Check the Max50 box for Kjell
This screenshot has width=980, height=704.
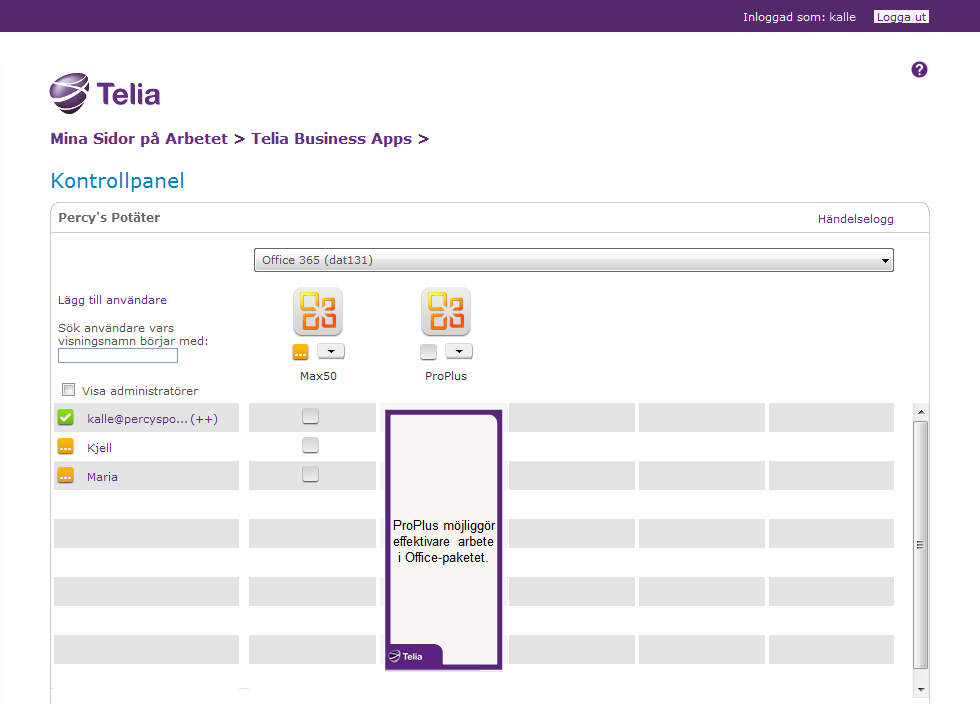click(311, 445)
